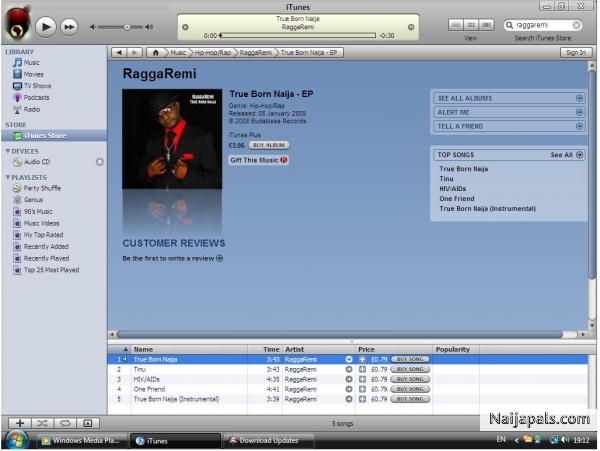Buy the song Tinu
Viewport: 600px width, 451px height.
click(x=410, y=370)
